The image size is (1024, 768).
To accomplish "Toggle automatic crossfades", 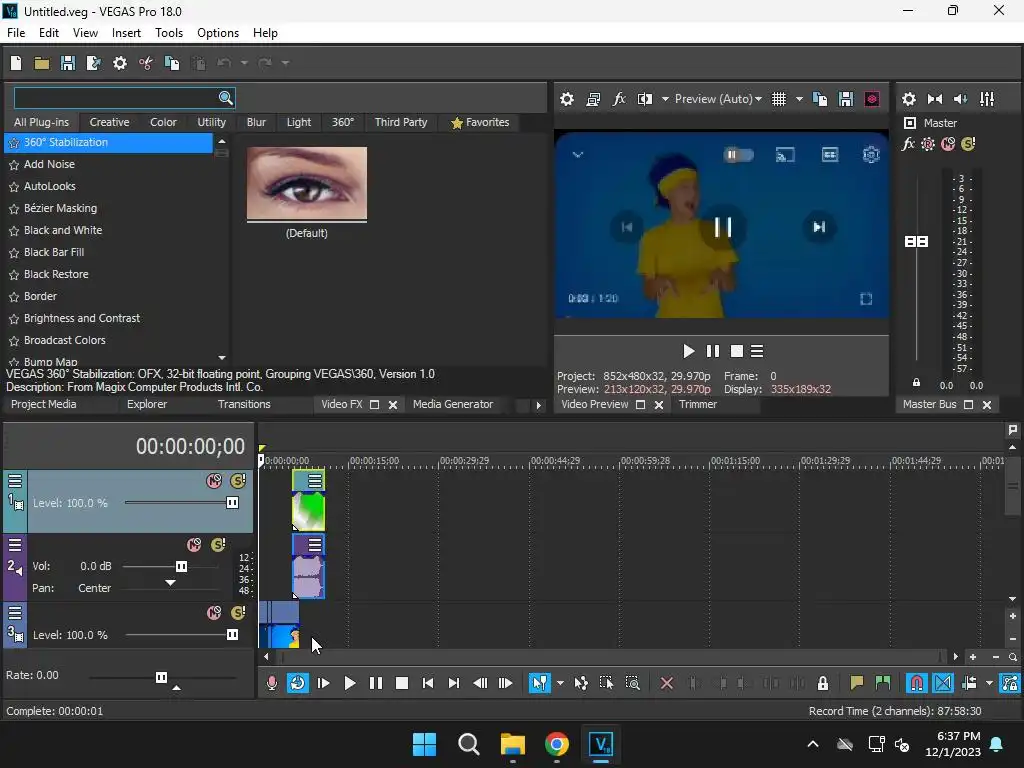I will coord(943,683).
